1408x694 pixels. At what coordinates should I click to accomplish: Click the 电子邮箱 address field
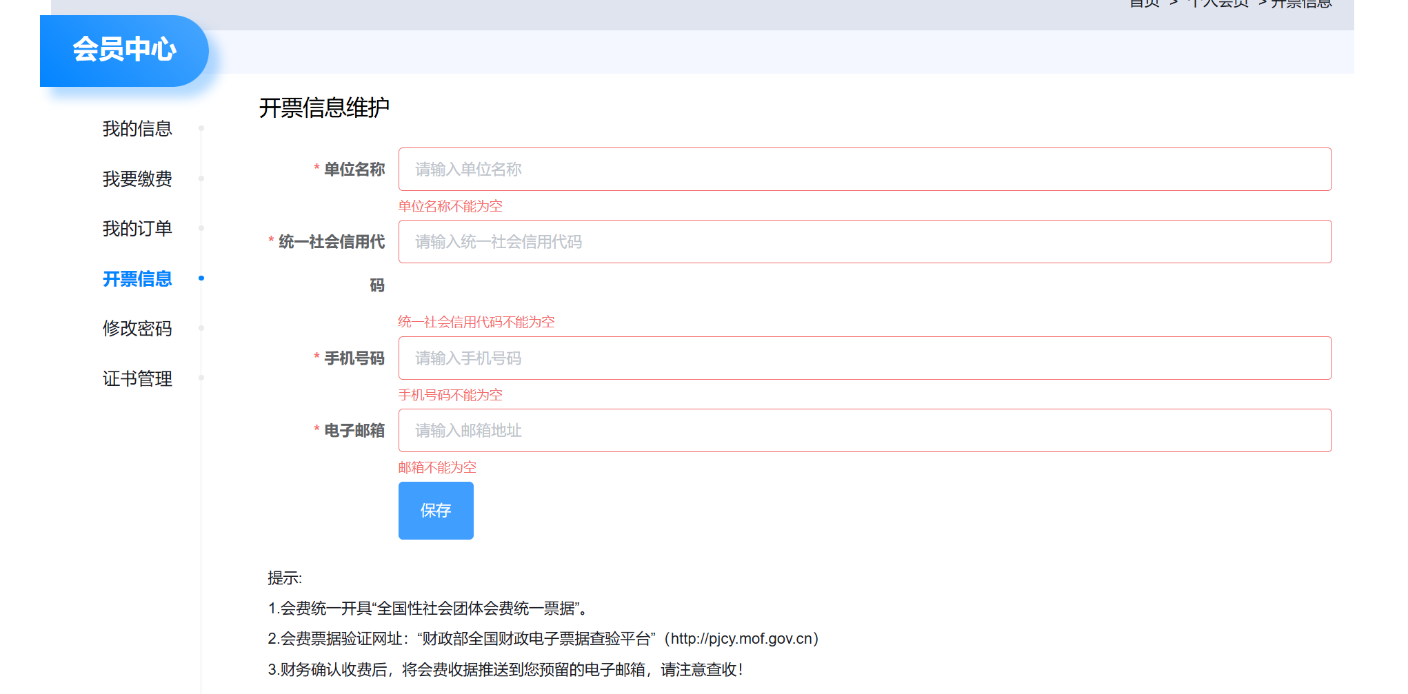pyautogui.click(x=865, y=431)
